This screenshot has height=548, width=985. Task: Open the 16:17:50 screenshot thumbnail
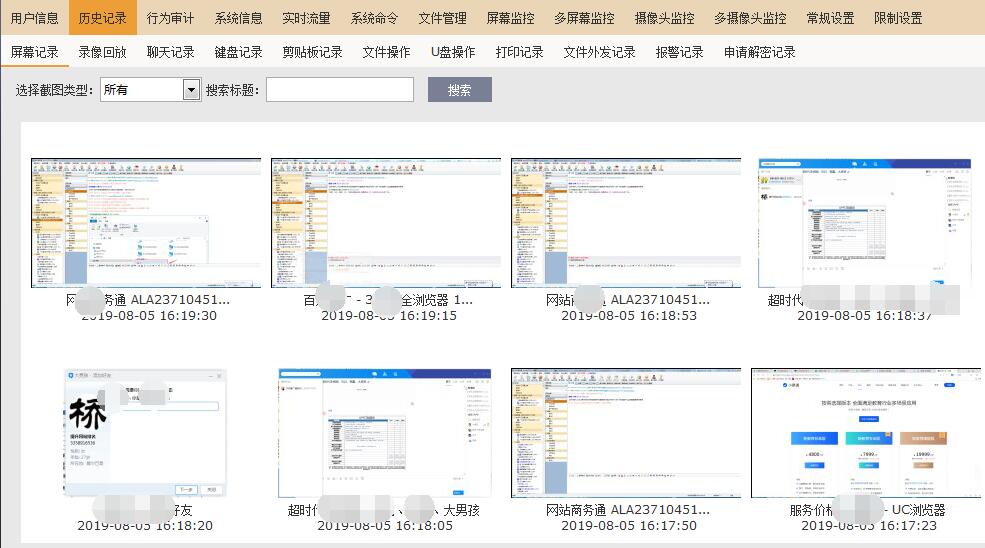[x=626, y=433]
